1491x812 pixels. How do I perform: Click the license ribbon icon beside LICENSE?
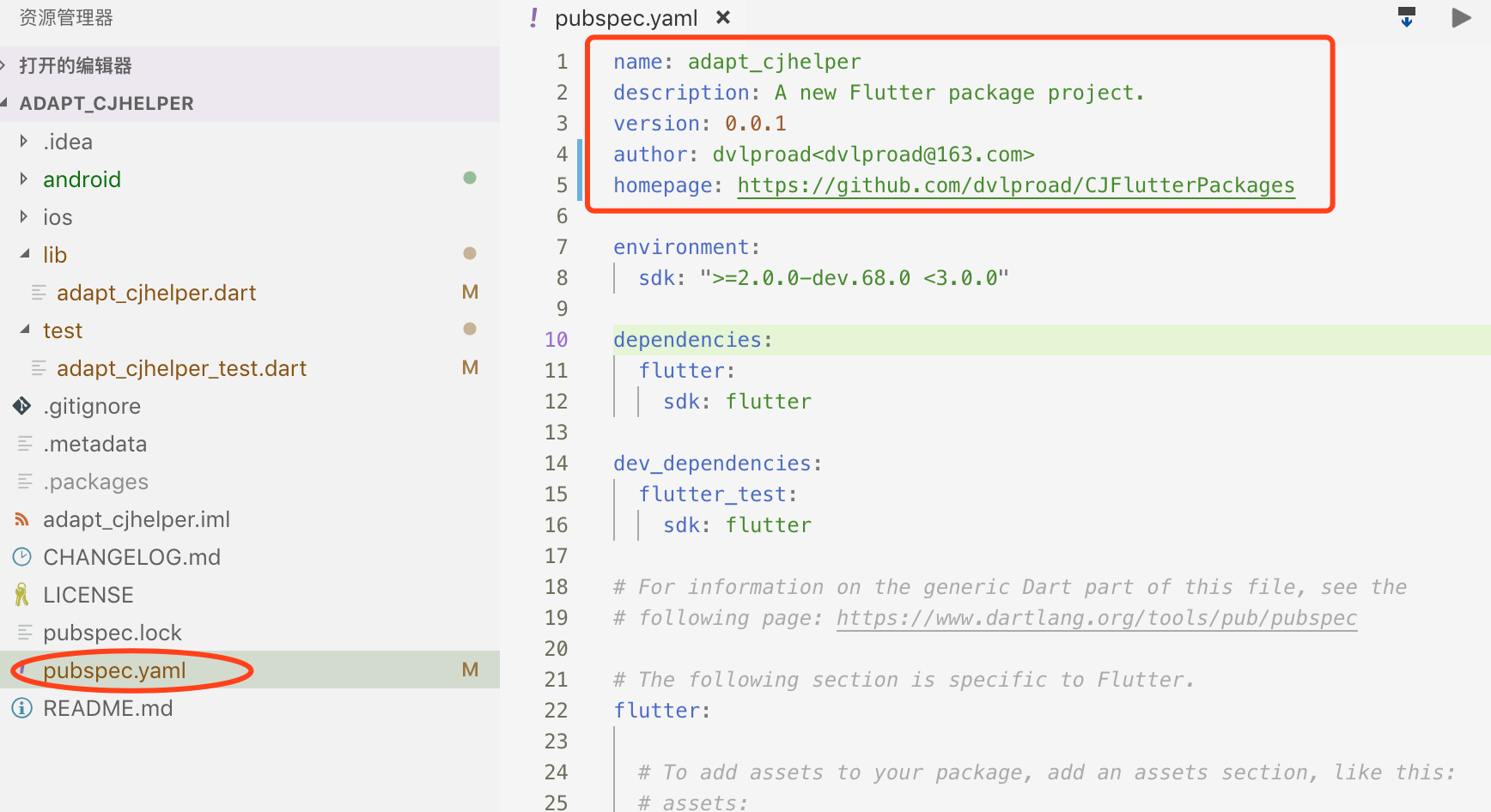[x=22, y=595]
